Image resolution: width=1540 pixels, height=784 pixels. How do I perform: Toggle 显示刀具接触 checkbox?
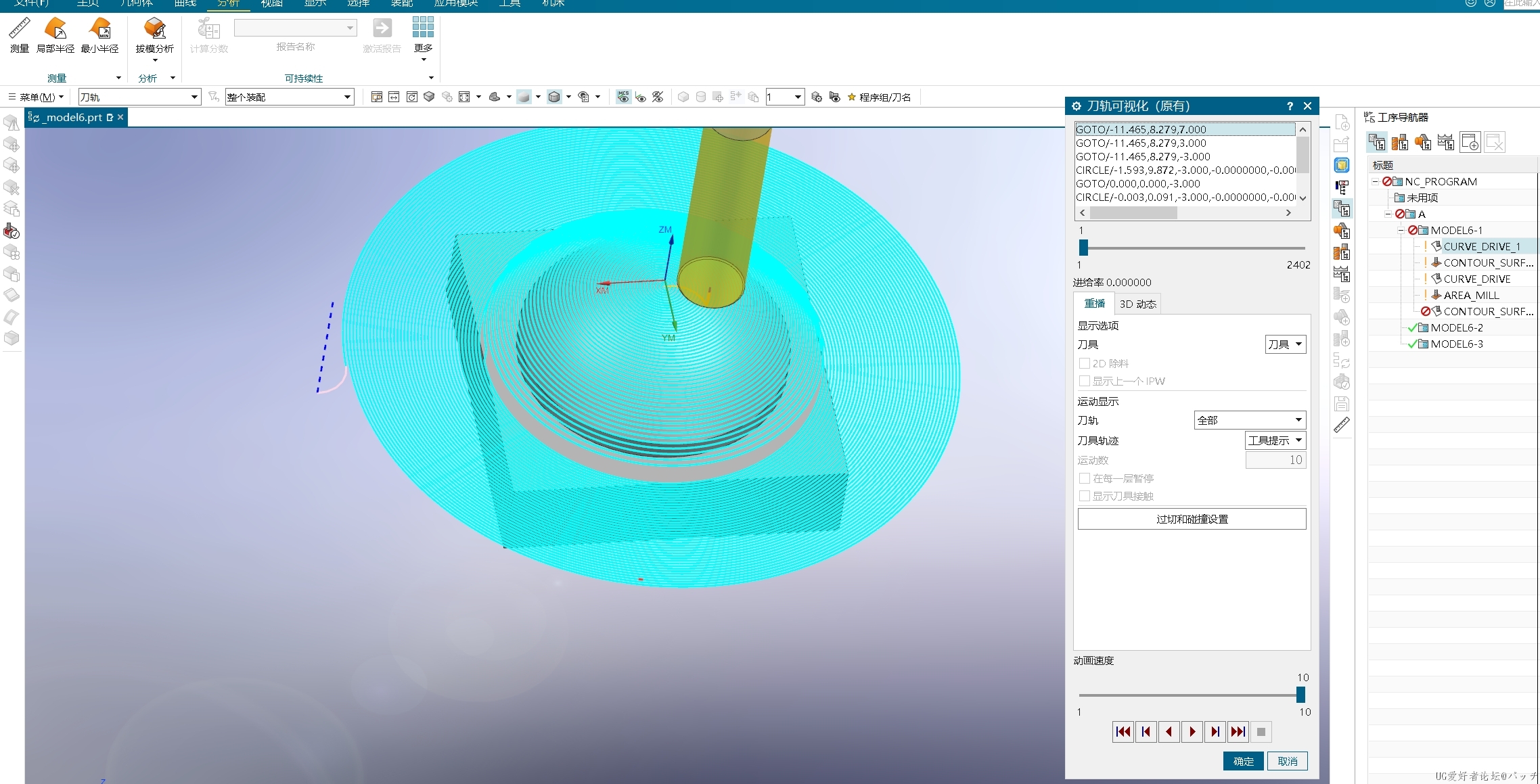point(1085,496)
